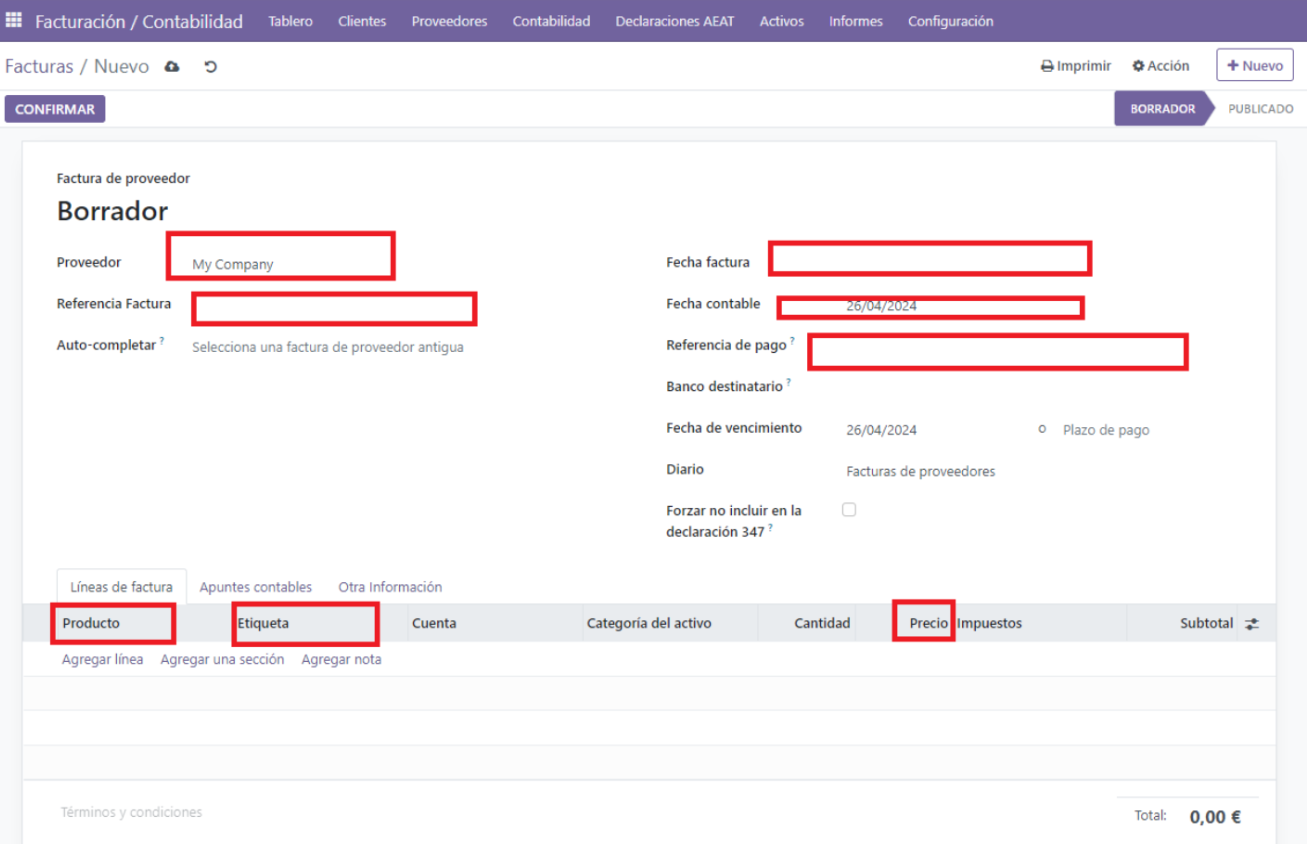Click the Referencia de pago input field
1307x844 pixels.
point(997,352)
